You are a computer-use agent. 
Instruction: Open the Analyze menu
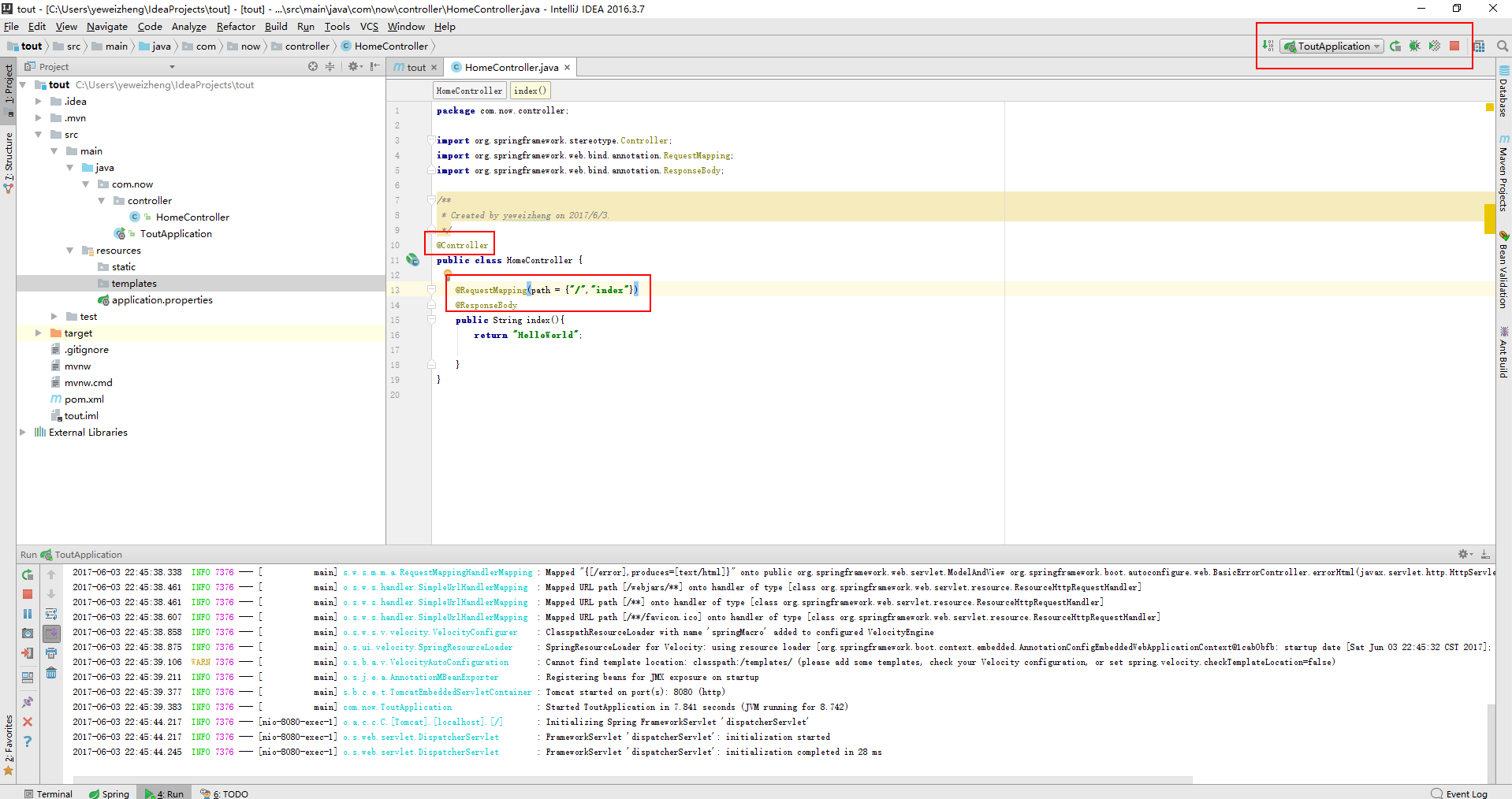[188, 26]
